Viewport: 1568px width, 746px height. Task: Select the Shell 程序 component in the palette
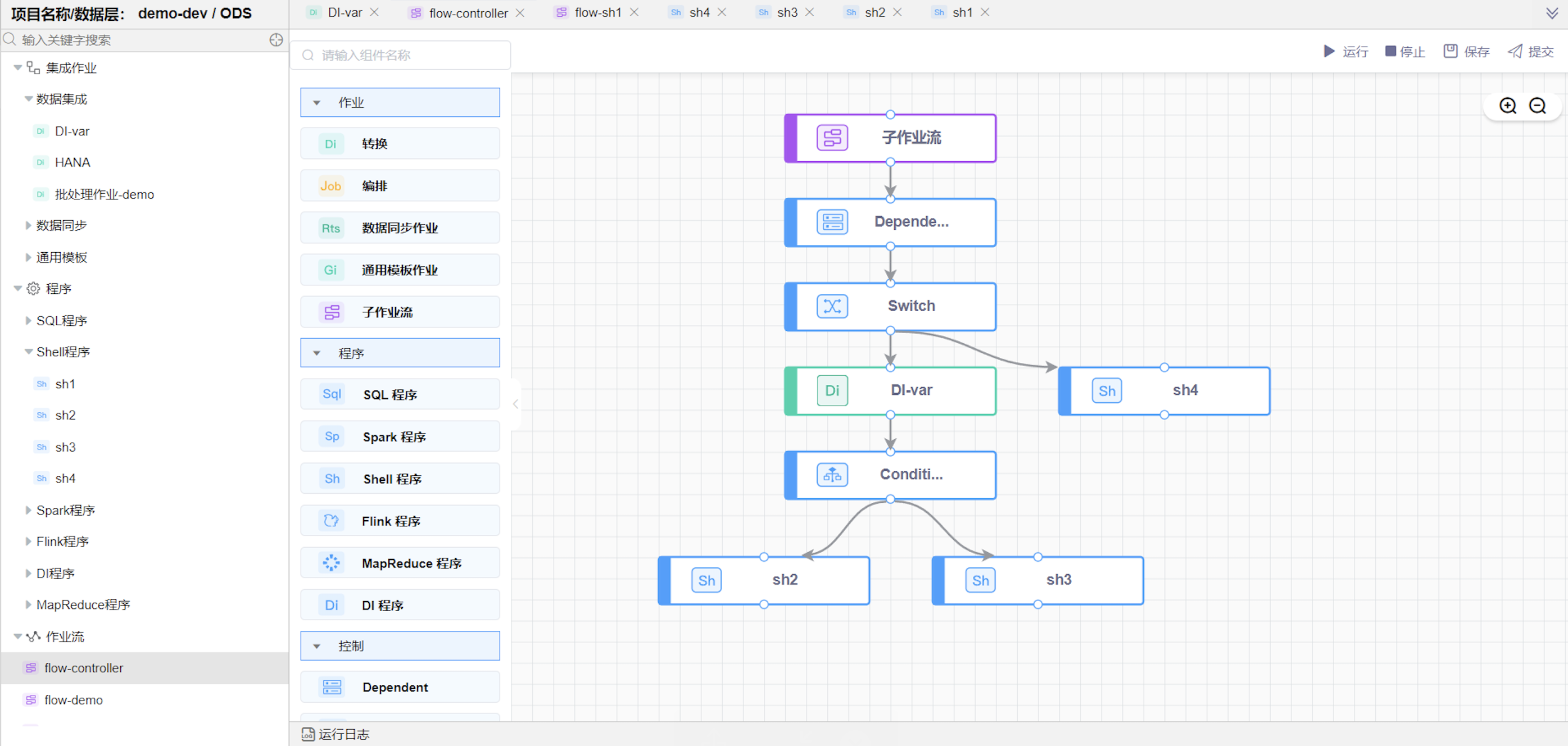tap(399, 478)
